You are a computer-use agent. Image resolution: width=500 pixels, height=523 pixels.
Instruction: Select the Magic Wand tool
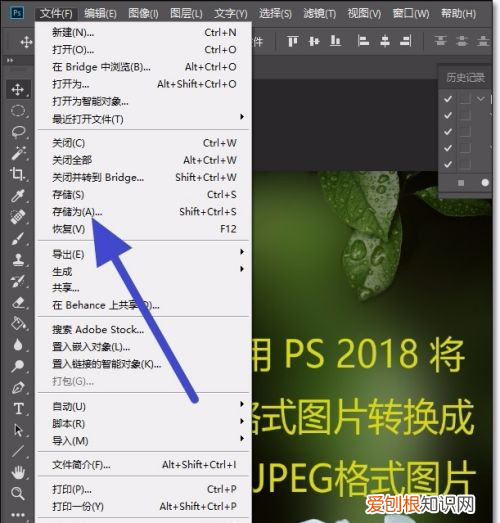18,153
